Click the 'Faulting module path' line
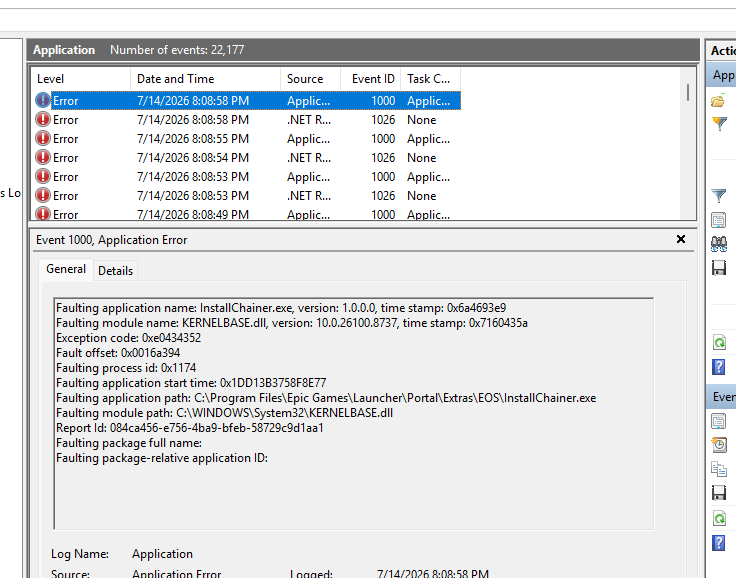Screen dimensions: 736x578 pos(224,413)
